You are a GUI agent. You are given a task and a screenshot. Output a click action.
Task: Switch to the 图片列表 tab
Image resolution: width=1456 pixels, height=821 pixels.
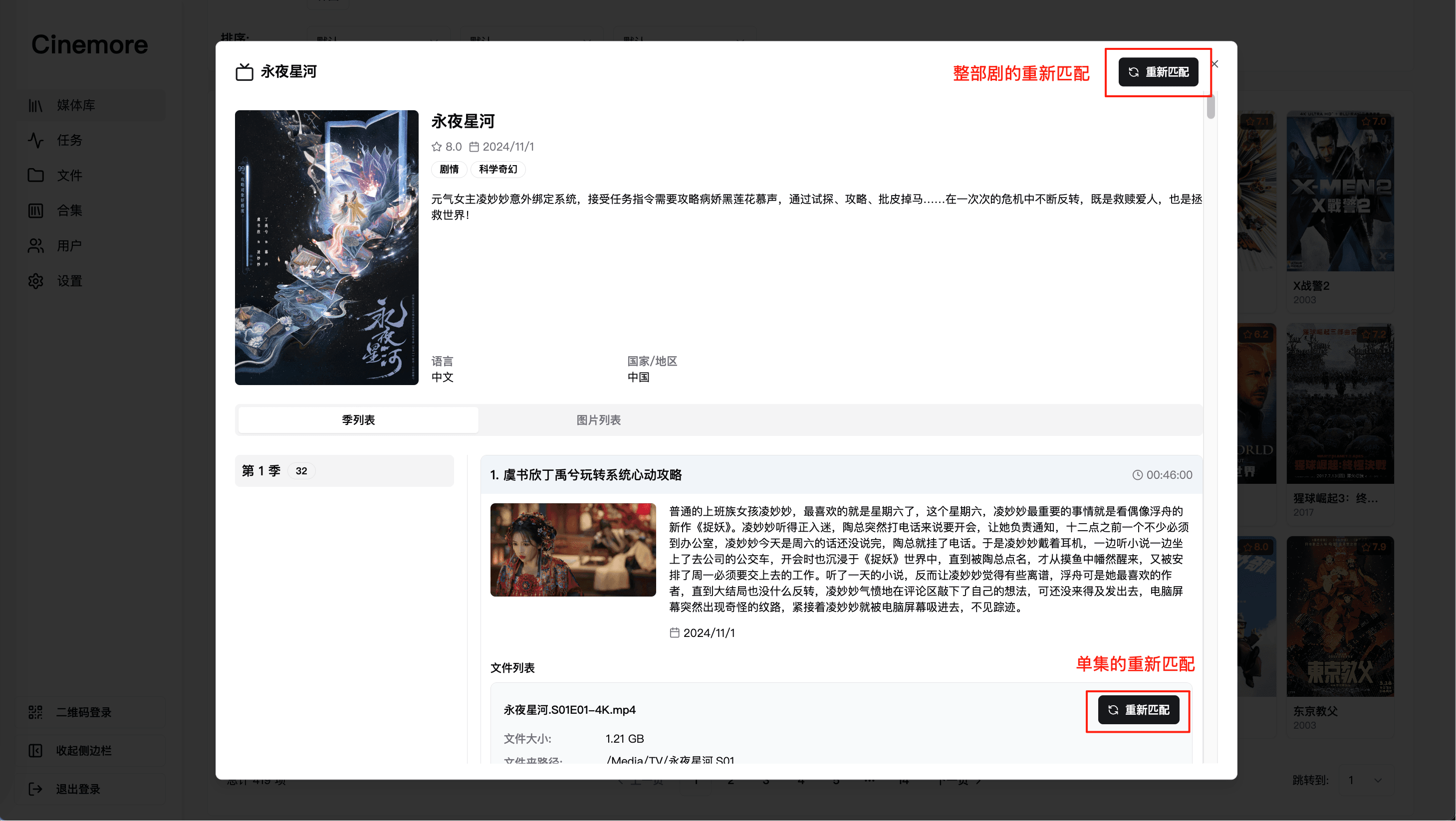coord(598,420)
